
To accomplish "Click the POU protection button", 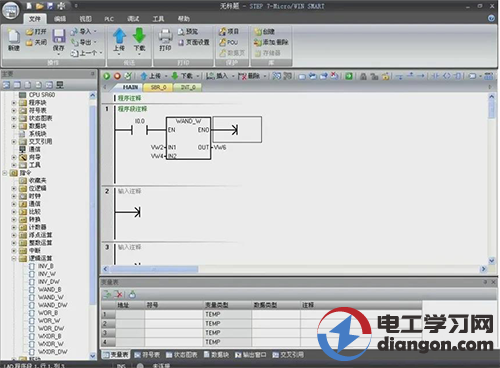I will (x=228, y=42).
